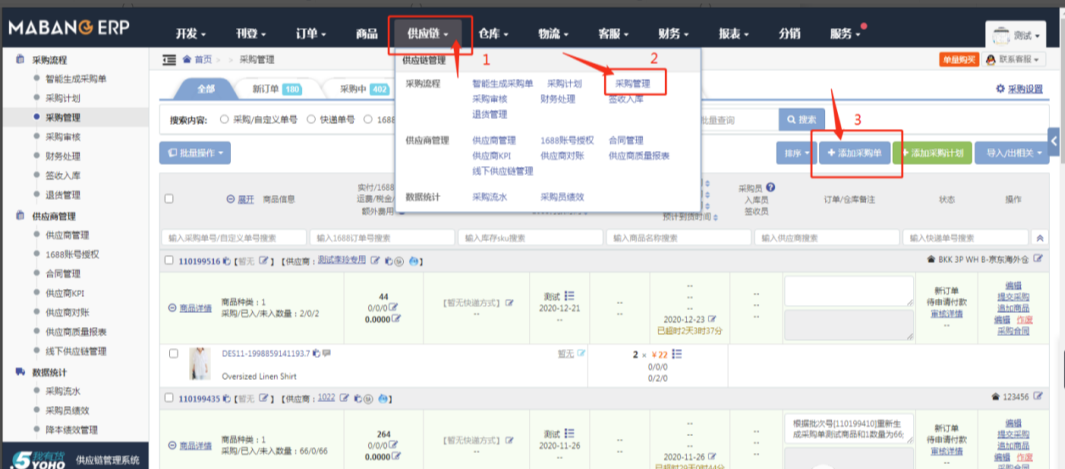Screen dimensions: 1065x469
Task: Click the 输入库存sku搜索 input field
Action: point(530,238)
